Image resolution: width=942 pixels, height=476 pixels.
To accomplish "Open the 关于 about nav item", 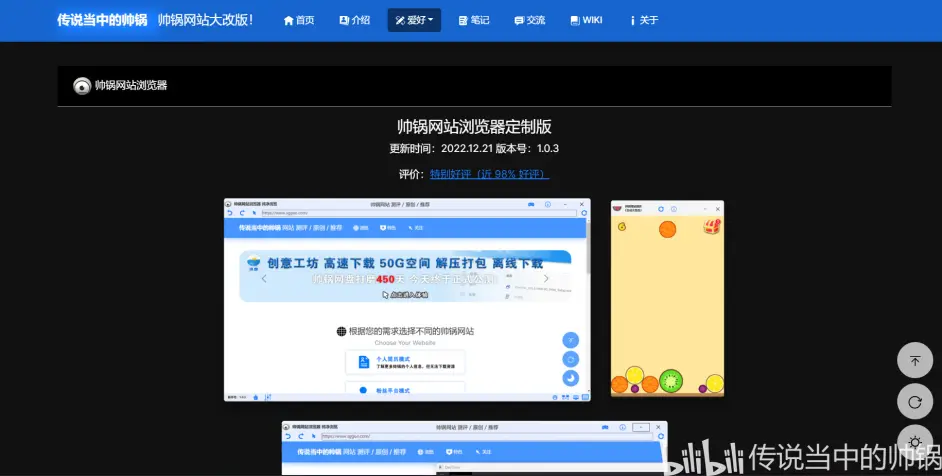I will pyautogui.click(x=644, y=20).
